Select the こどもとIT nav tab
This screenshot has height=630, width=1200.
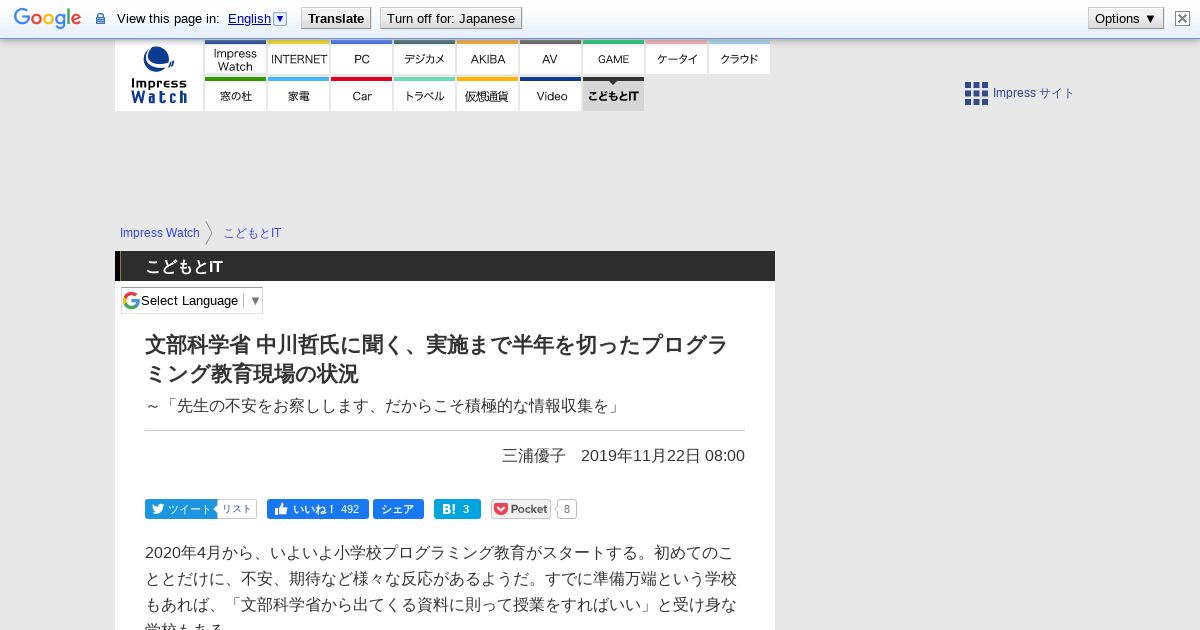click(x=613, y=95)
